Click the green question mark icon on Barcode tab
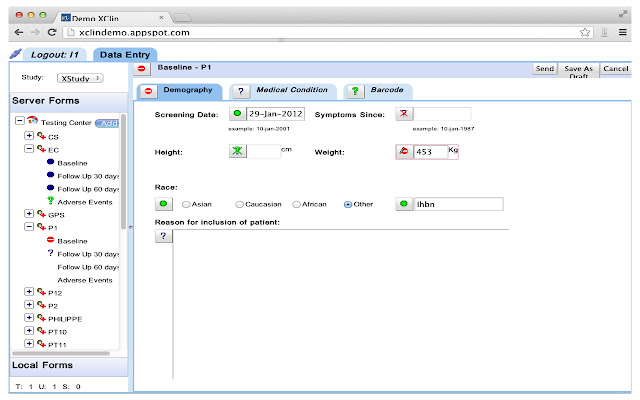This screenshot has width=640, height=400. [x=355, y=91]
